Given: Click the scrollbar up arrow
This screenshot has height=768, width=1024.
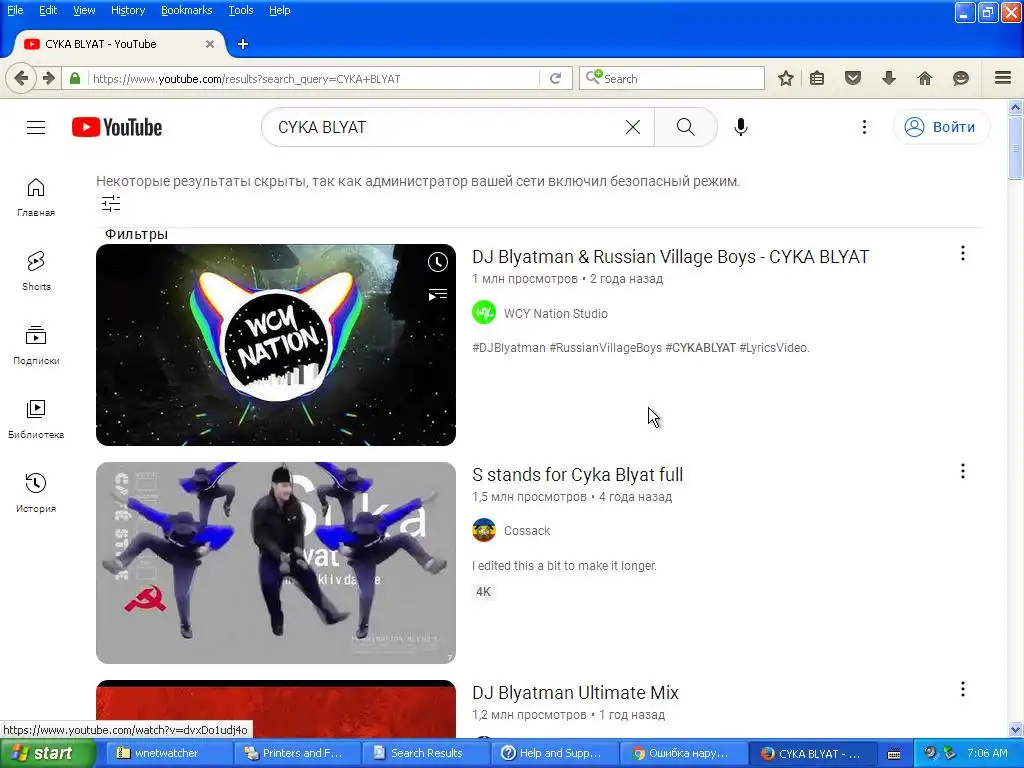Looking at the screenshot, I should [x=1016, y=107].
